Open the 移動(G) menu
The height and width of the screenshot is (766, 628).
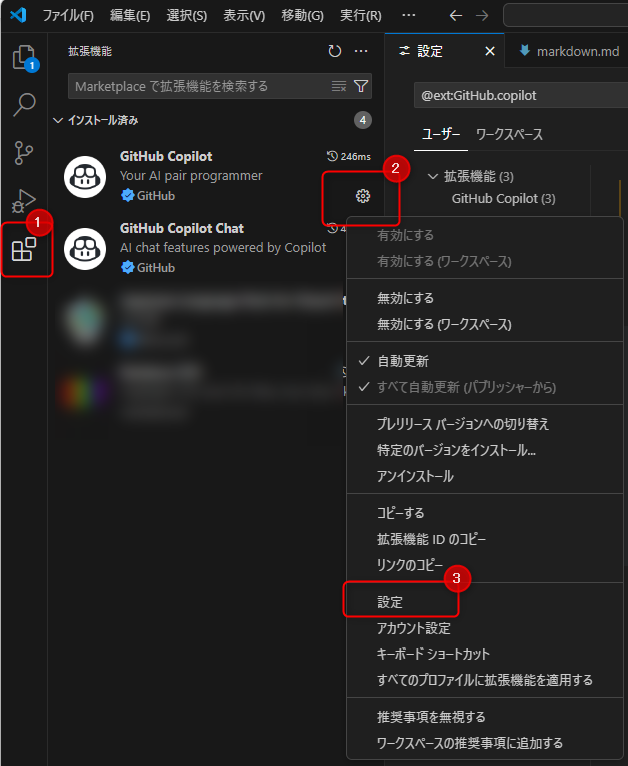(x=302, y=16)
